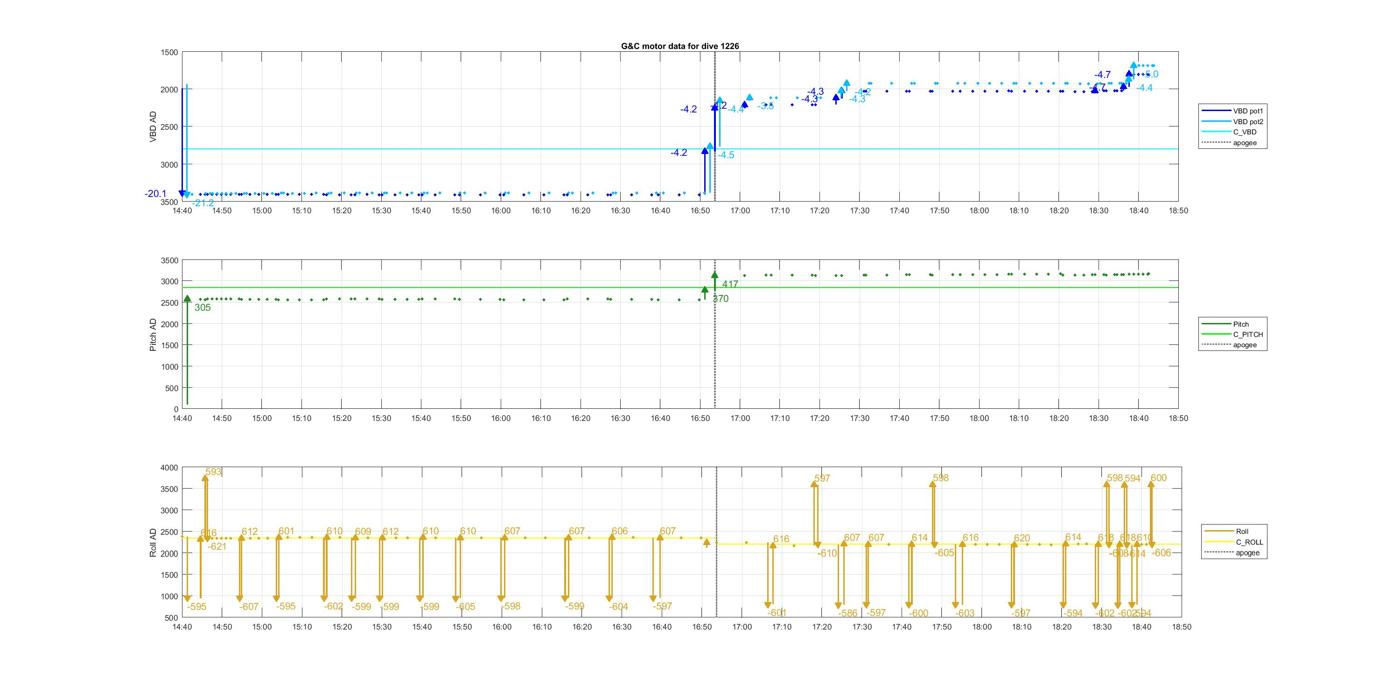Click the '-603' roll data label
The image size is (1400, 693).
[964, 613]
